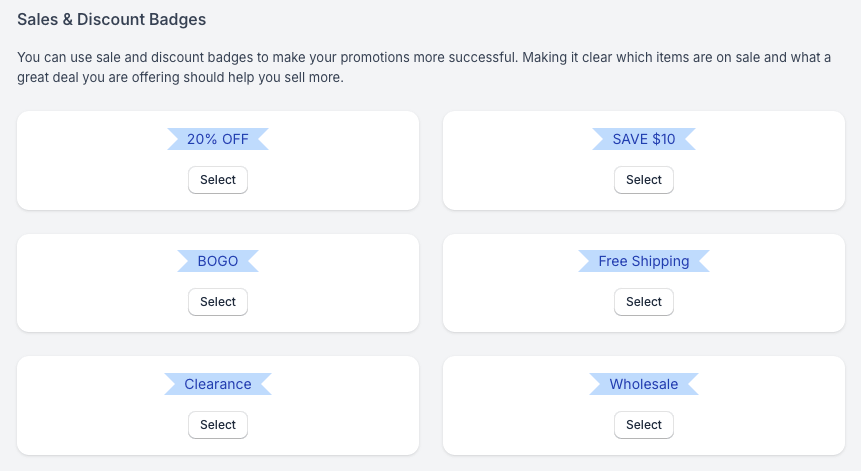The height and width of the screenshot is (471, 861).
Task: Choose Select beneath the BOGO badge
Action: (x=217, y=302)
